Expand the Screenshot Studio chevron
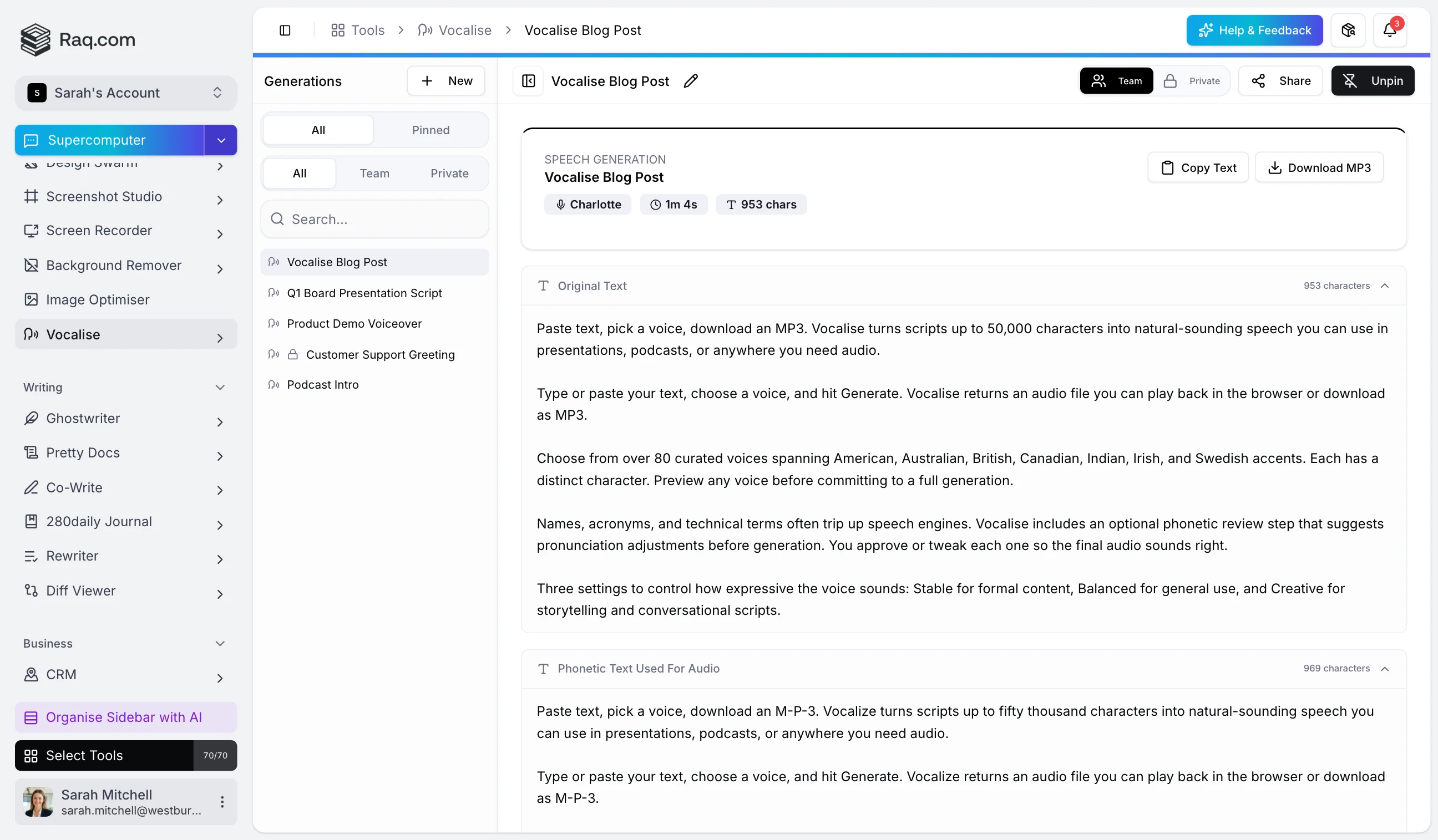1438x840 pixels. click(x=220, y=200)
